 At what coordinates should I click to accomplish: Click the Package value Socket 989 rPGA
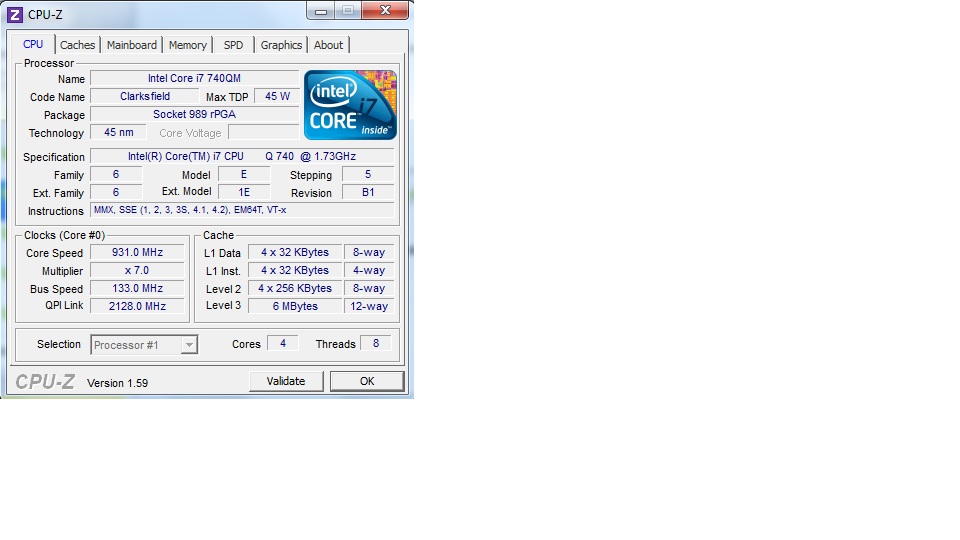[194, 114]
